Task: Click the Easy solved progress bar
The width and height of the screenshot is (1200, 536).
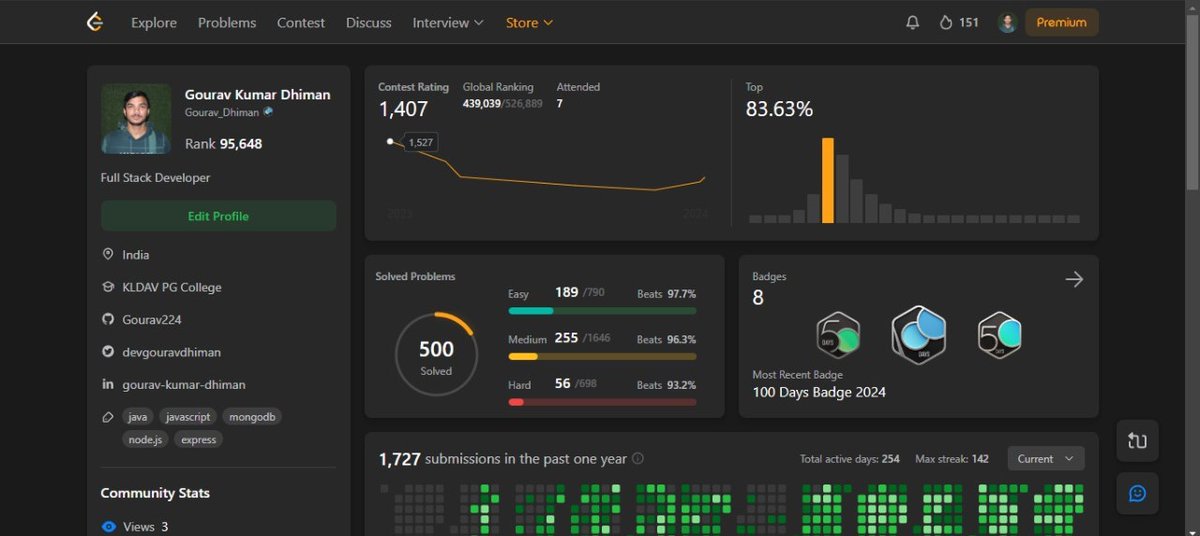Action: 602,311
